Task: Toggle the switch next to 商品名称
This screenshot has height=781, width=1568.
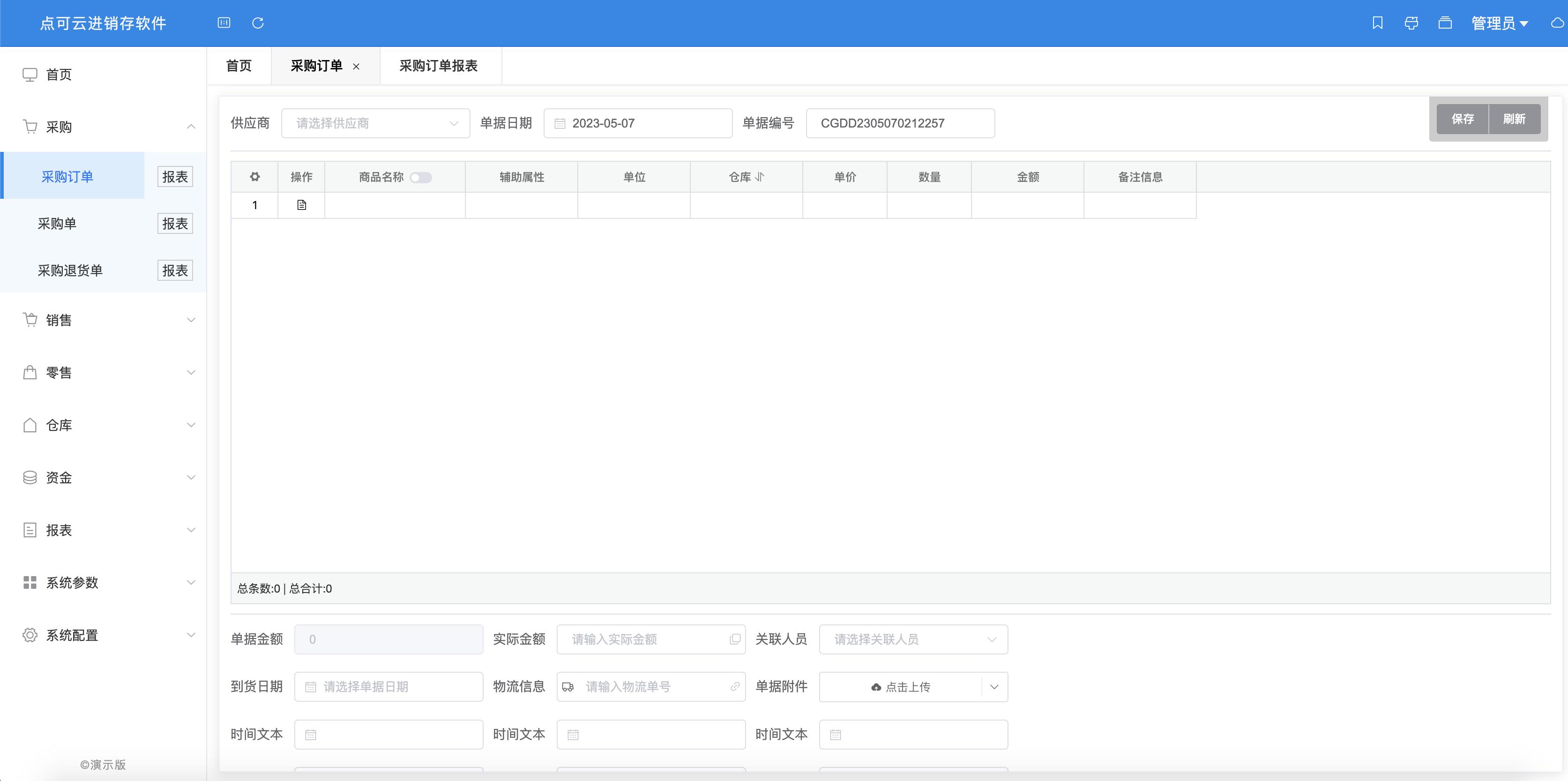Action: 421,177
